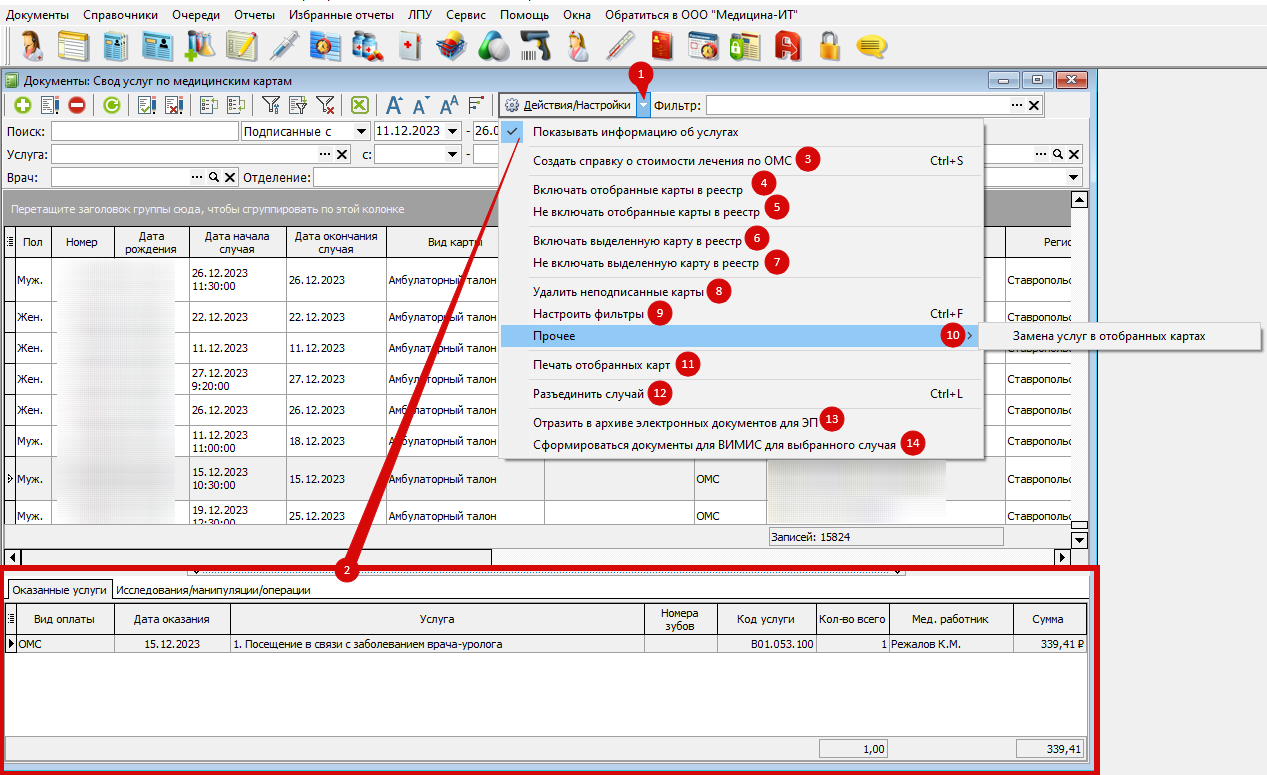This screenshot has width=1267, height=775.
Task: Click inside the Поиск input field
Action: 145,131
